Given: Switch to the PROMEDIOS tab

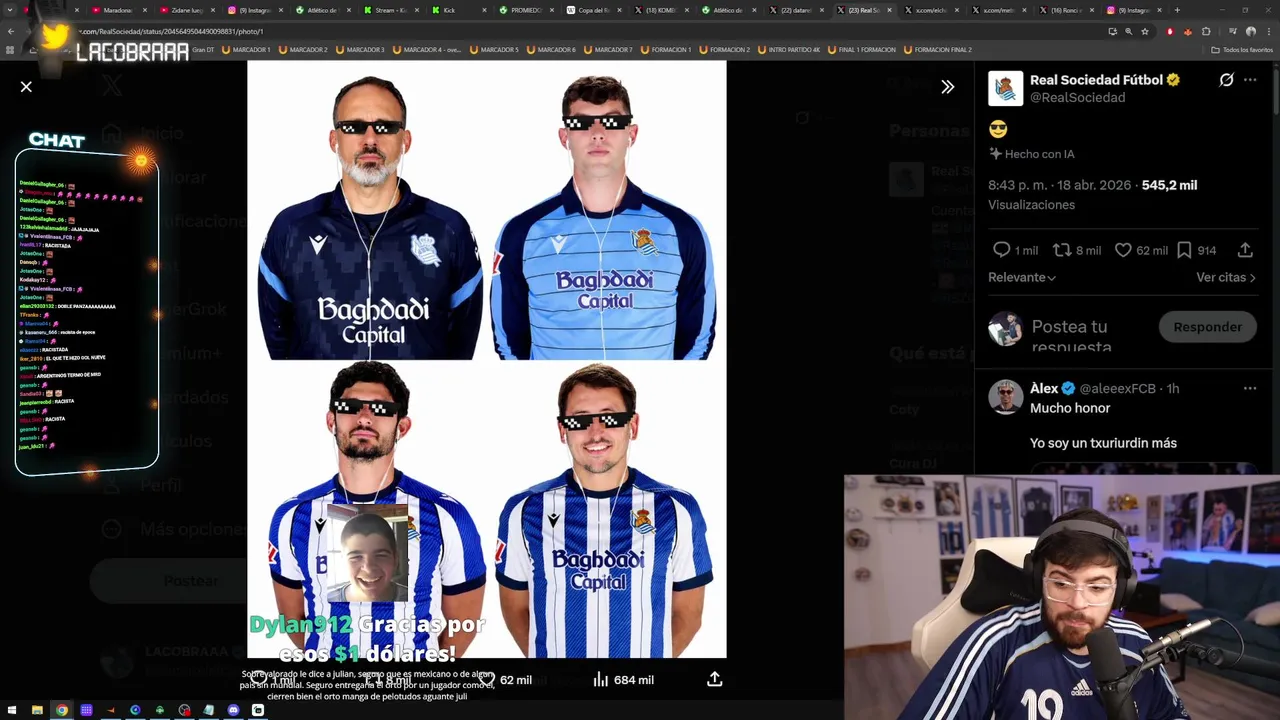Looking at the screenshot, I should click(526, 10).
